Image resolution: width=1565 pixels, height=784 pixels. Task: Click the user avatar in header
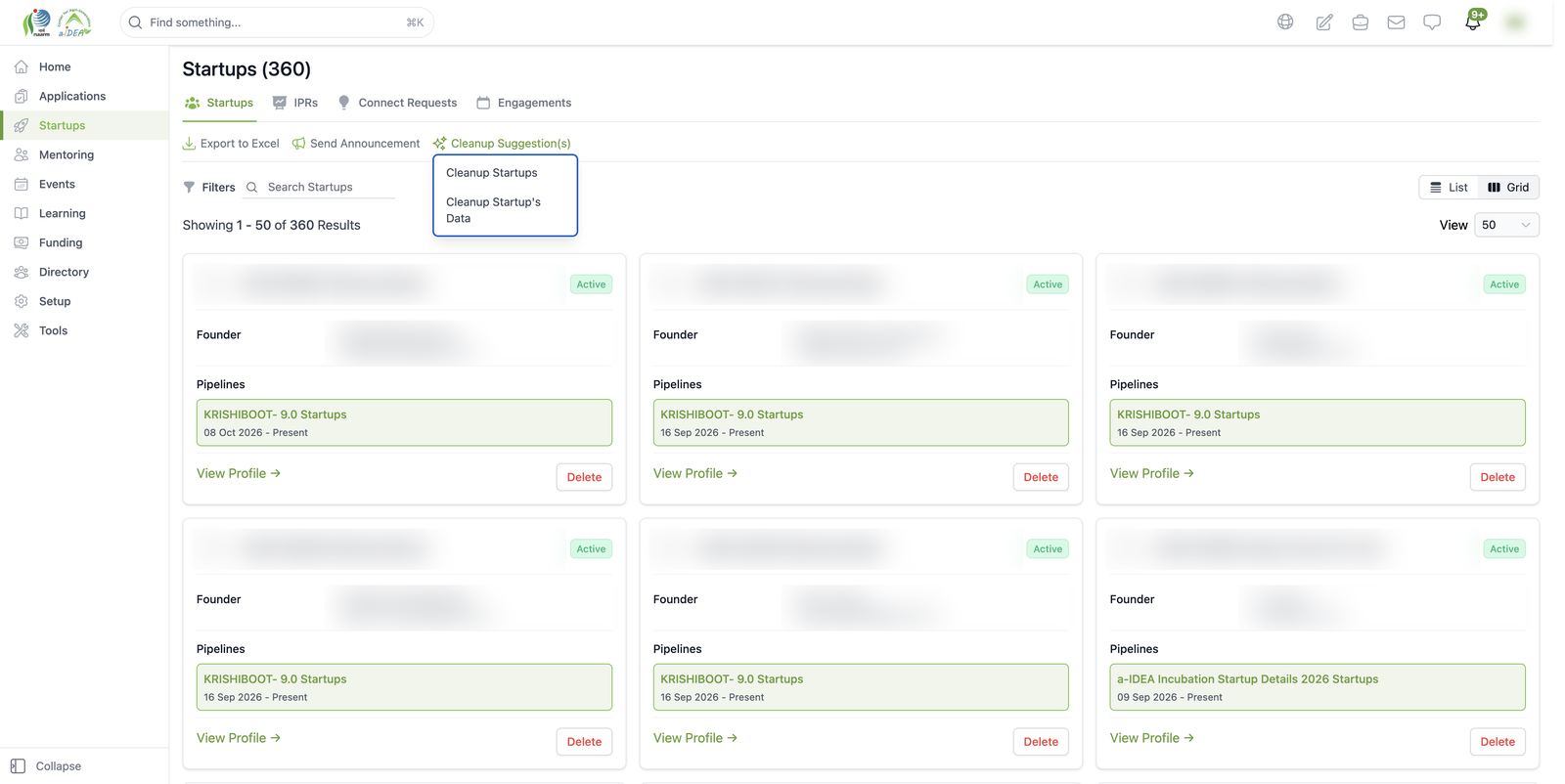point(1515,22)
